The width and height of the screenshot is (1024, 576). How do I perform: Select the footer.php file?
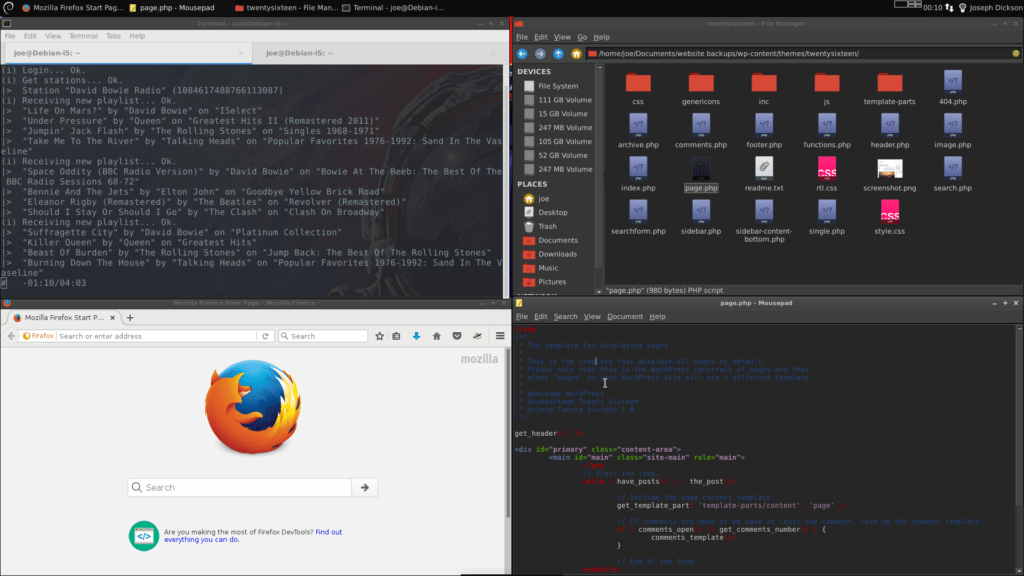point(763,131)
